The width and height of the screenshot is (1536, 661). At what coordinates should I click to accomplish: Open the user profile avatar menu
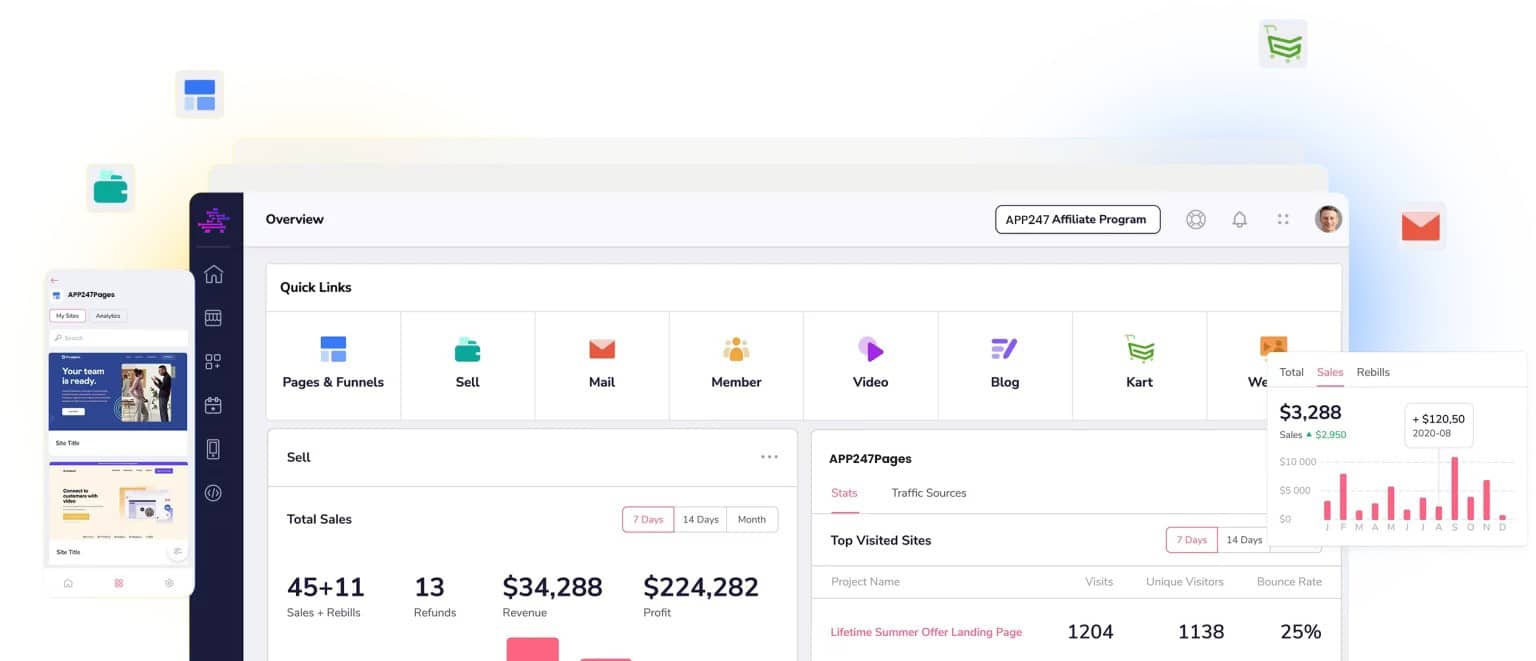[1328, 220]
